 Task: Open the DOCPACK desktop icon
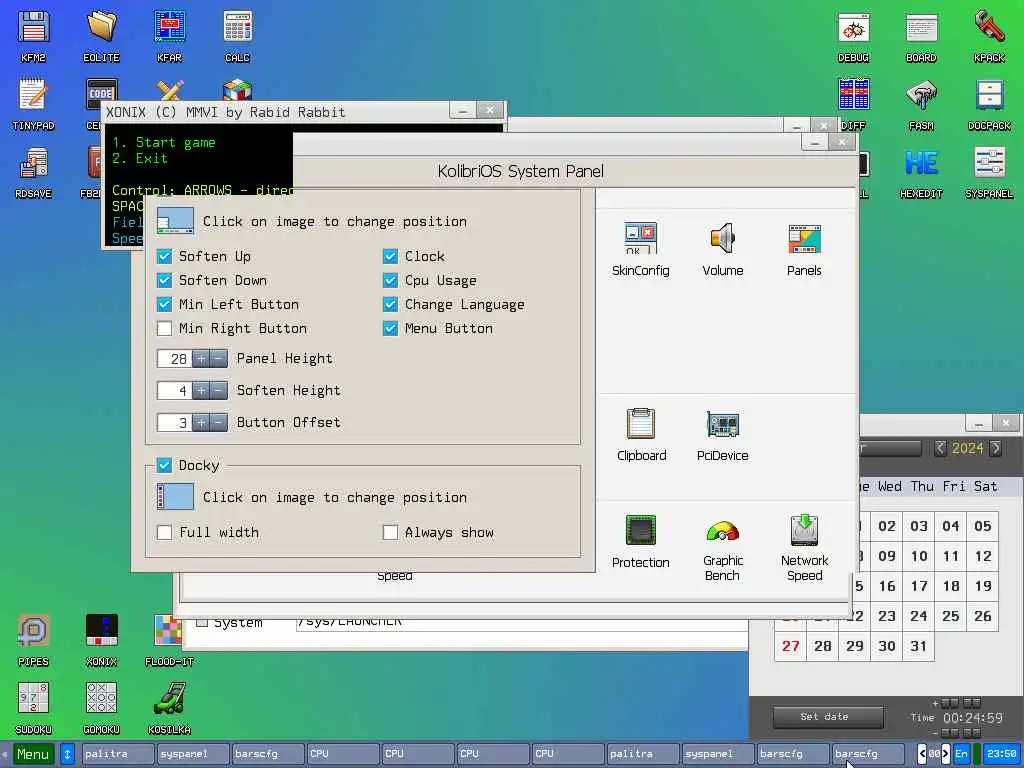point(989,104)
